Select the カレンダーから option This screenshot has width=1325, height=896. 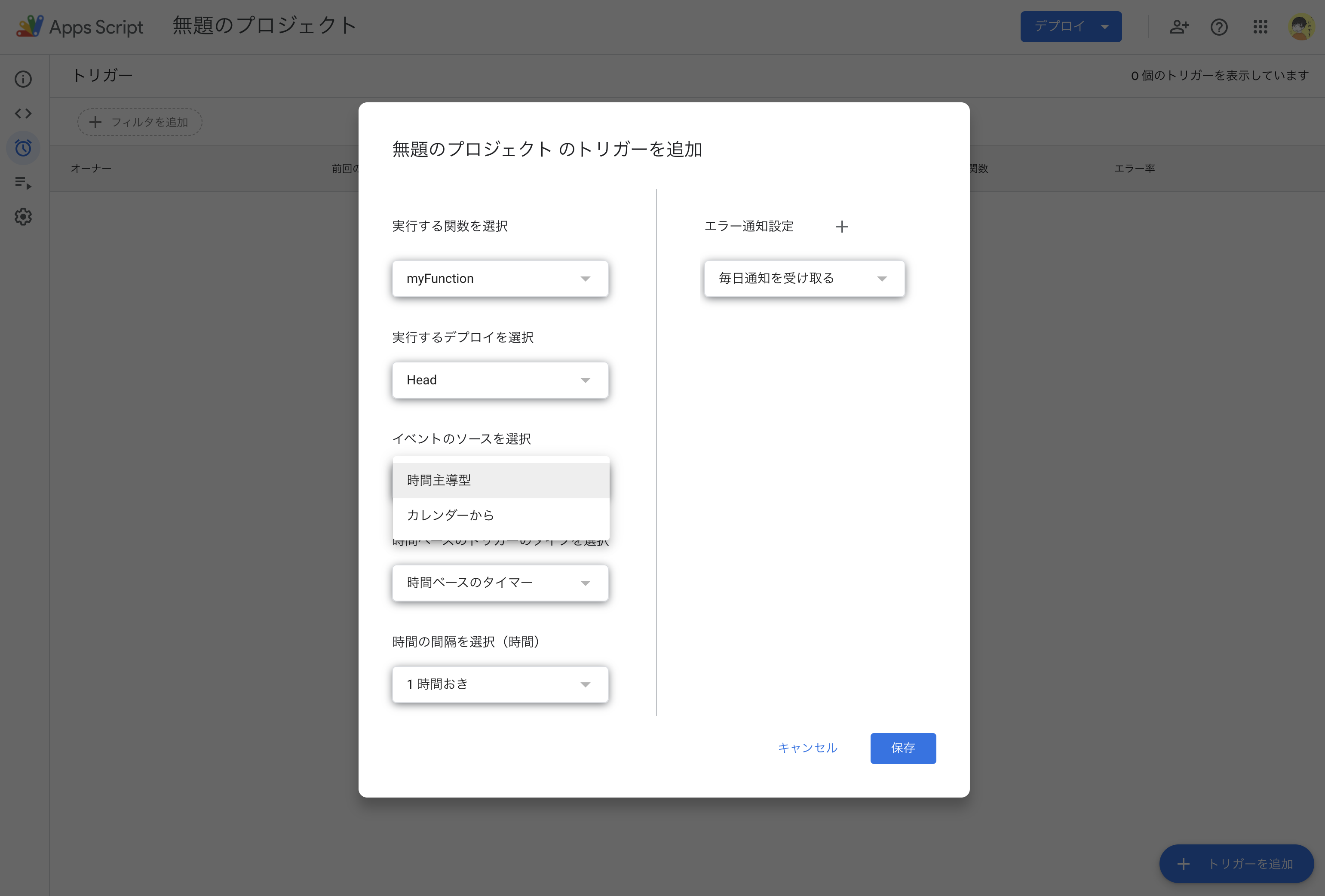[501, 516]
